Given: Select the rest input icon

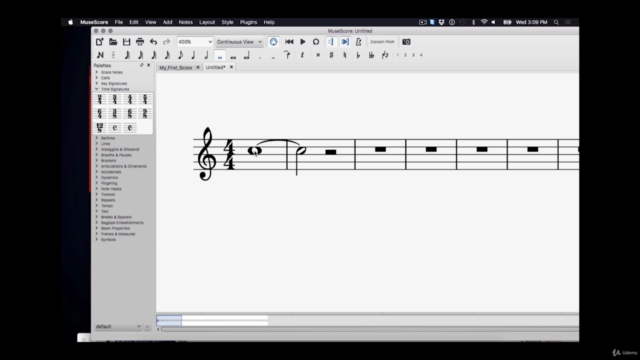Looking at the screenshot, I should click(302, 55).
